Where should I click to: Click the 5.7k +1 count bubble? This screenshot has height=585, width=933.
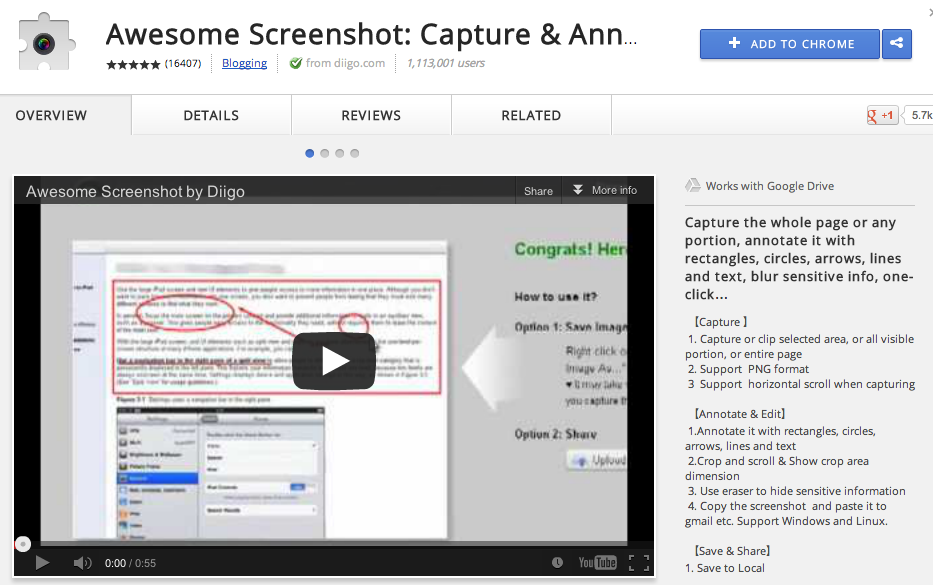(920, 115)
